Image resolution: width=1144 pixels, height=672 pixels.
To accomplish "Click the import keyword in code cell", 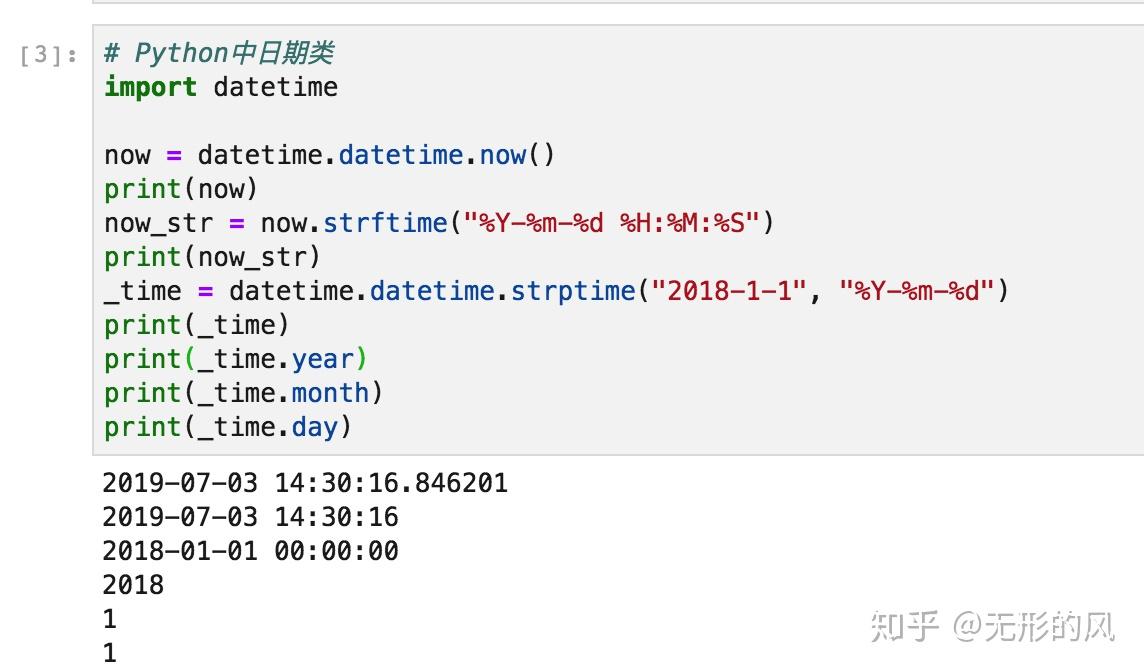I will point(150,87).
